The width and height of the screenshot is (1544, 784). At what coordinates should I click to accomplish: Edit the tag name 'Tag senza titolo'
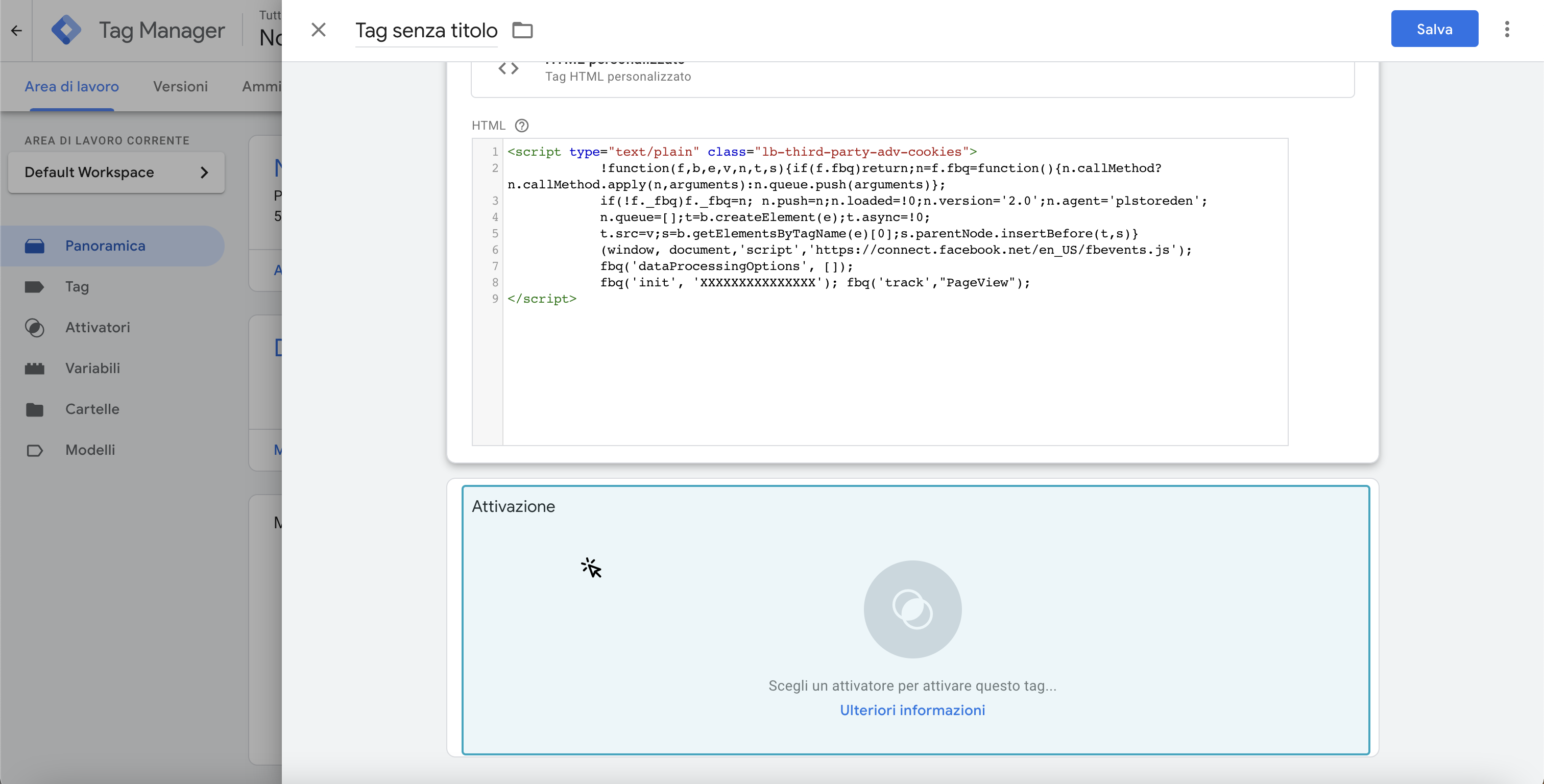pyautogui.click(x=426, y=30)
